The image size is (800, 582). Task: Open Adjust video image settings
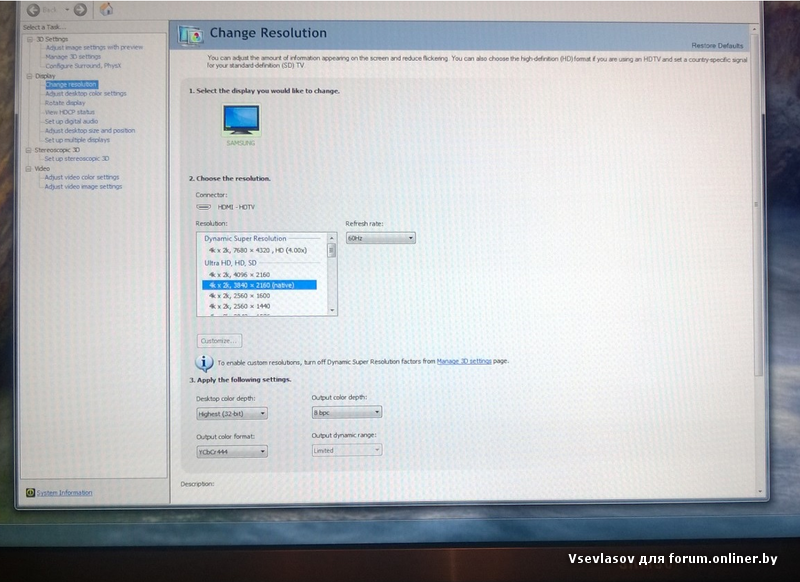[83, 187]
